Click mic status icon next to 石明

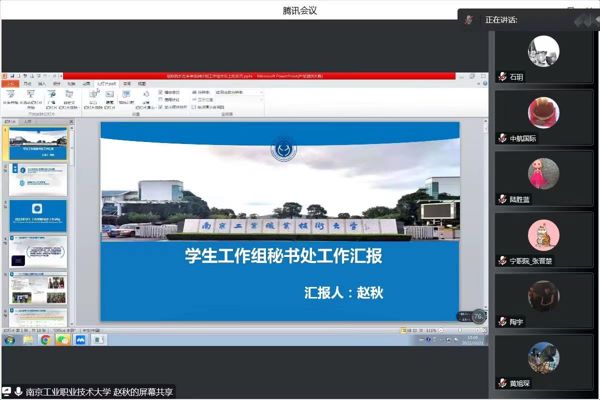(x=502, y=76)
